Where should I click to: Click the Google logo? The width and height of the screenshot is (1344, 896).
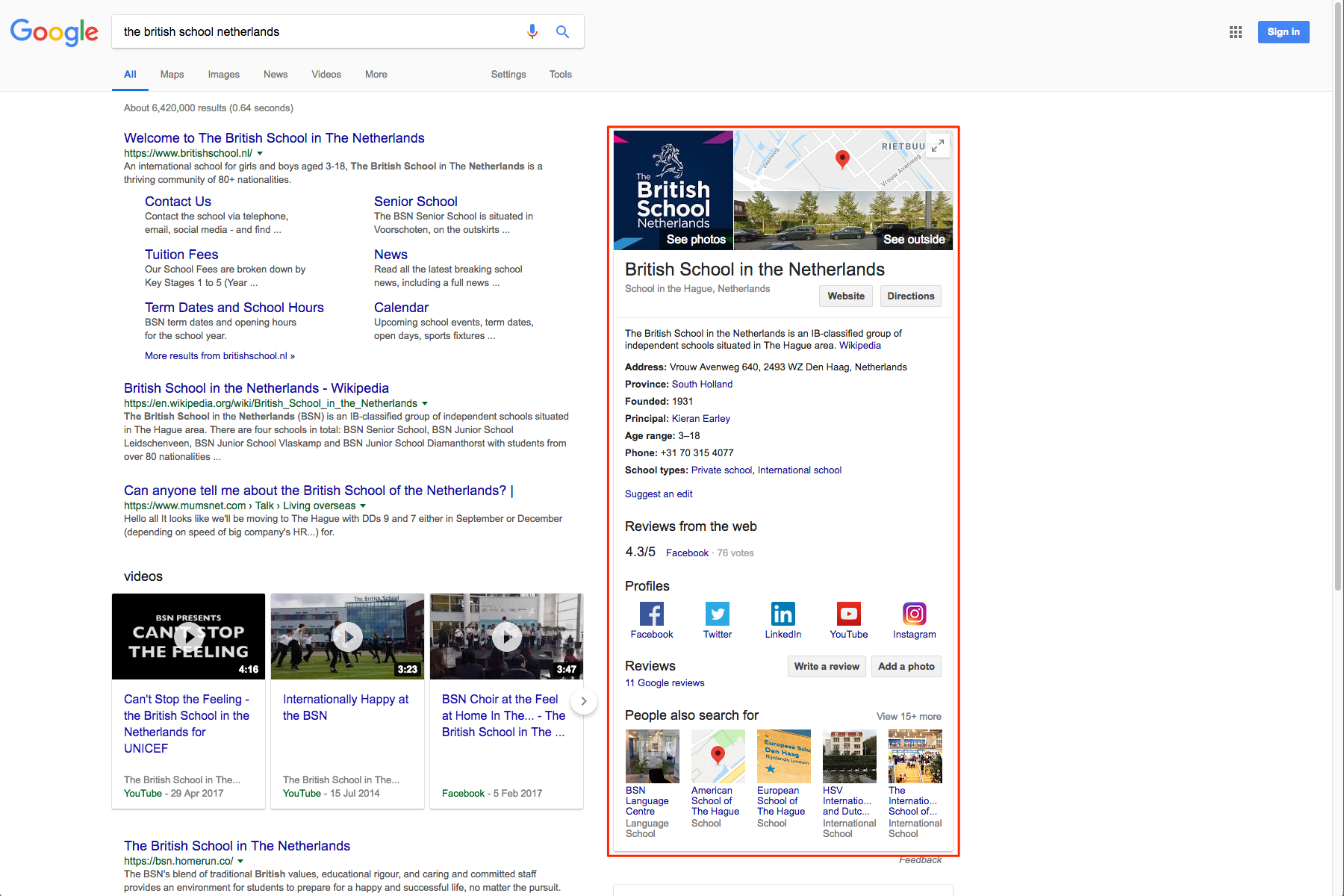(55, 32)
